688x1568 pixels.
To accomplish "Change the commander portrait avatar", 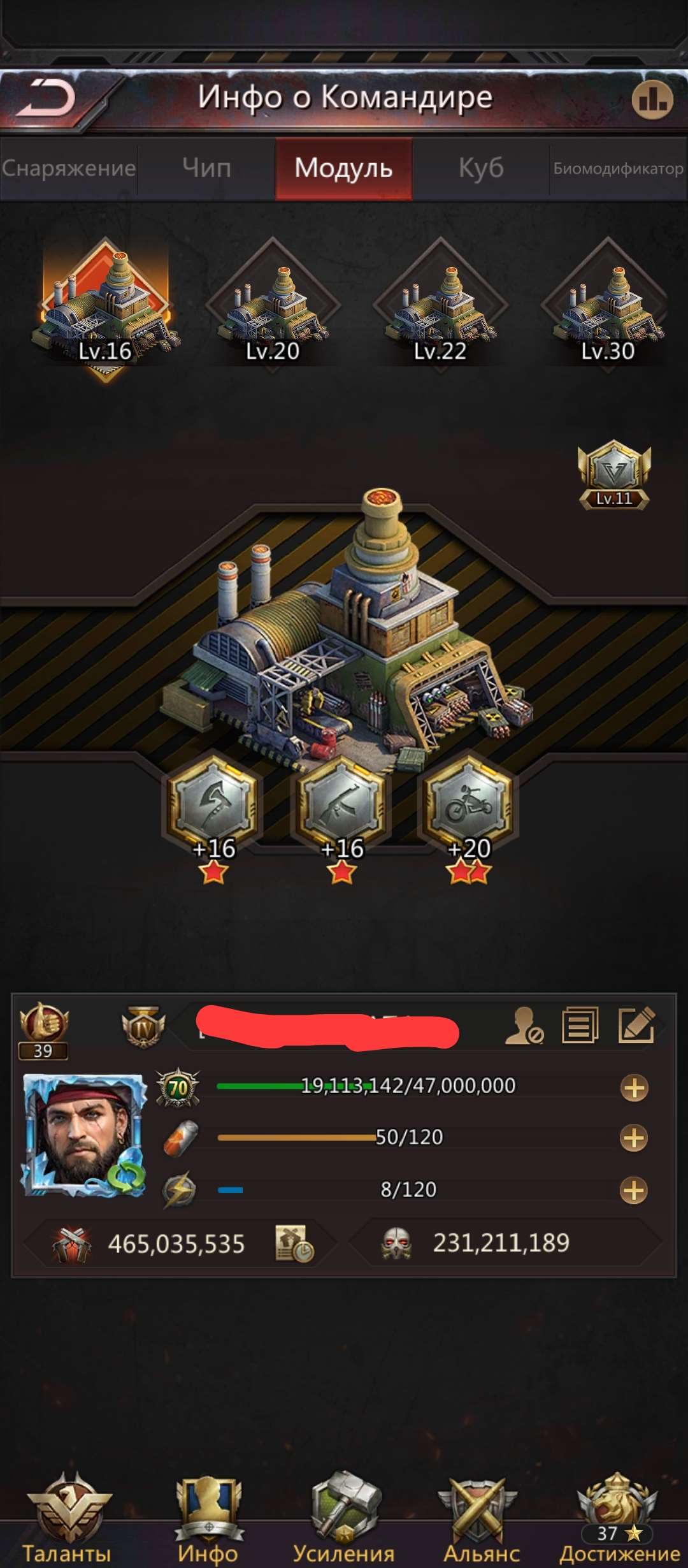I will coord(85,1135).
